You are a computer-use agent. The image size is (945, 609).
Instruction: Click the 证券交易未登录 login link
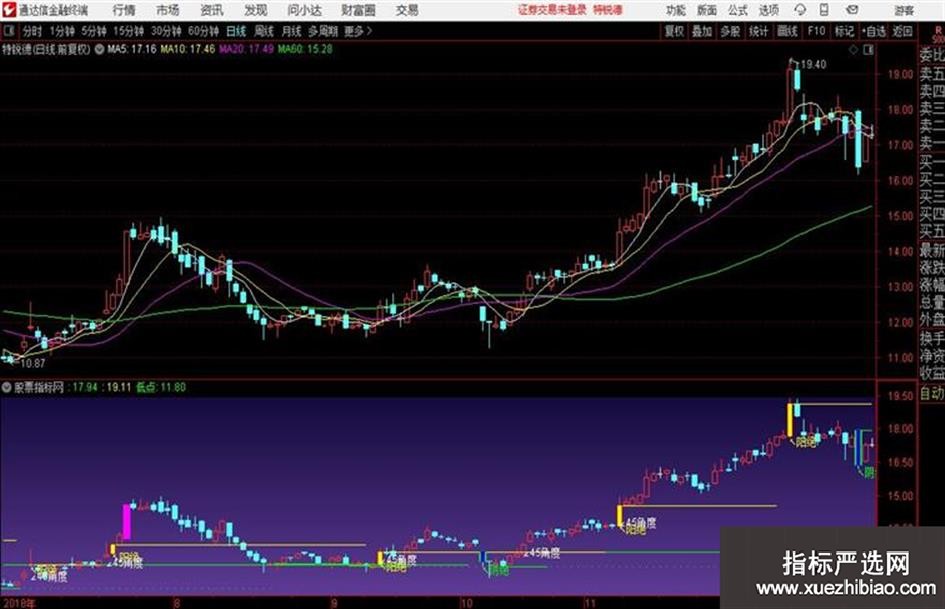pyautogui.click(x=552, y=10)
